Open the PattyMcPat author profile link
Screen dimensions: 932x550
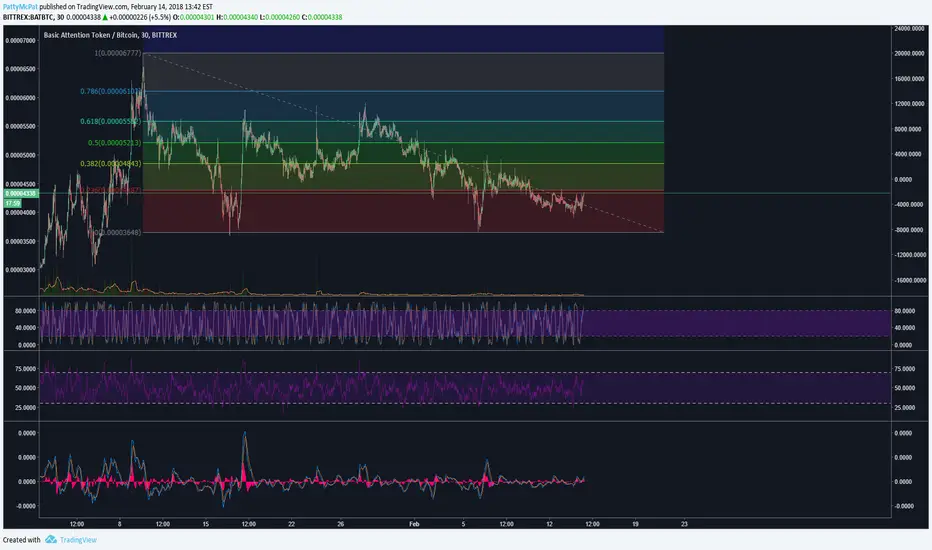(x=20, y=7)
